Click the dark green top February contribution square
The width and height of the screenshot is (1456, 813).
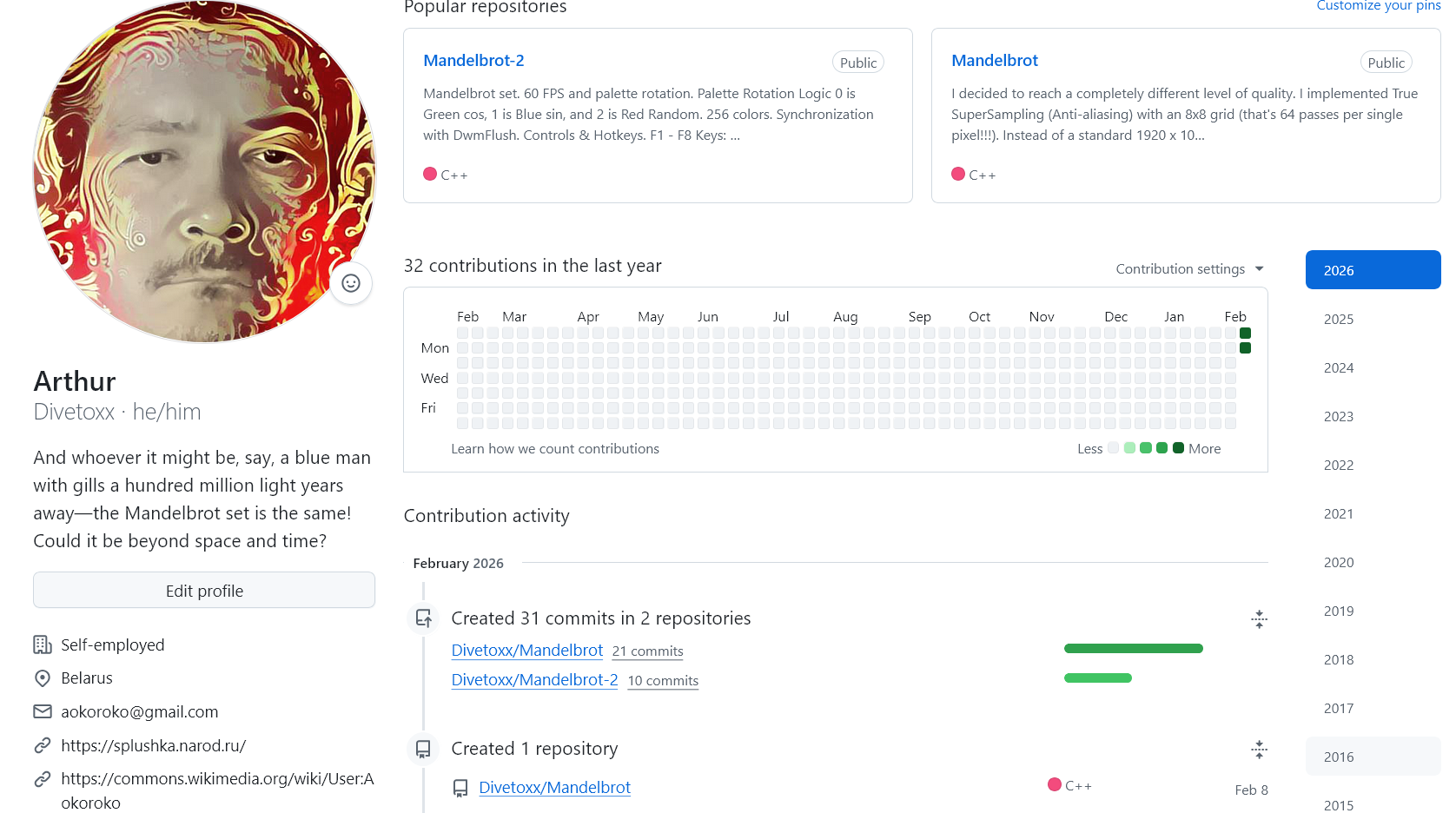(1245, 334)
